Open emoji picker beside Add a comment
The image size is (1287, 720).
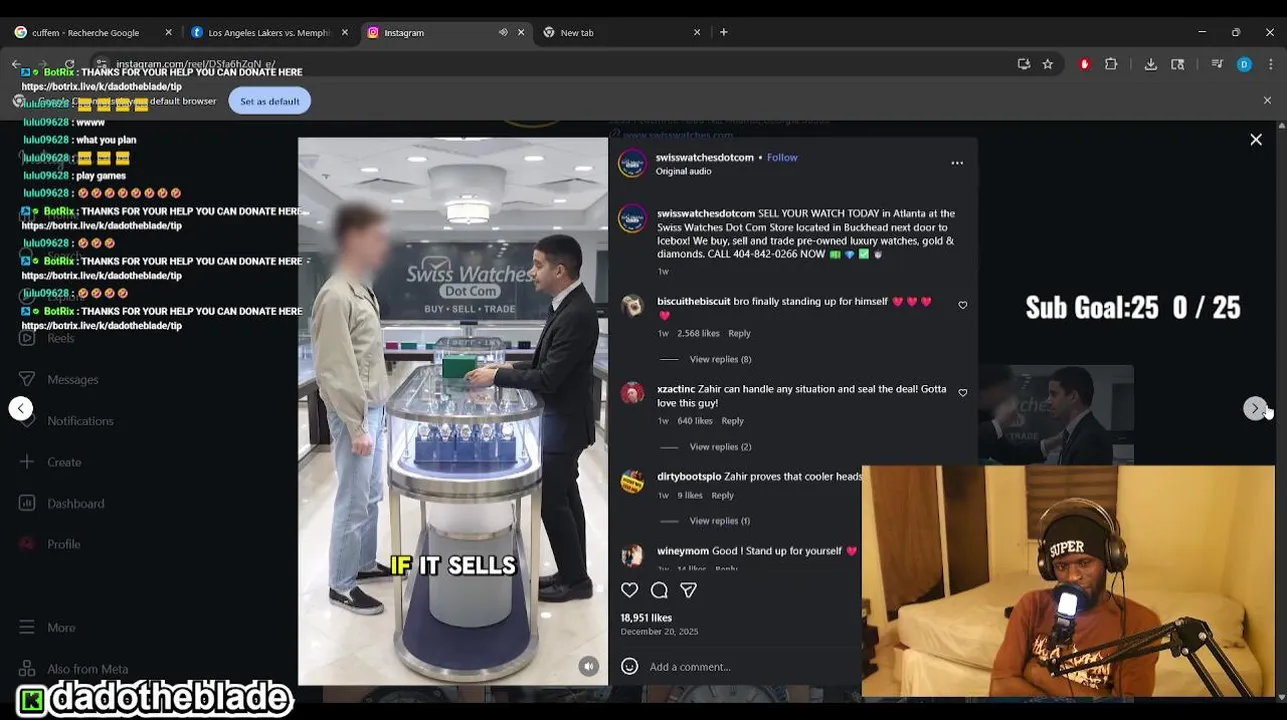pos(629,666)
